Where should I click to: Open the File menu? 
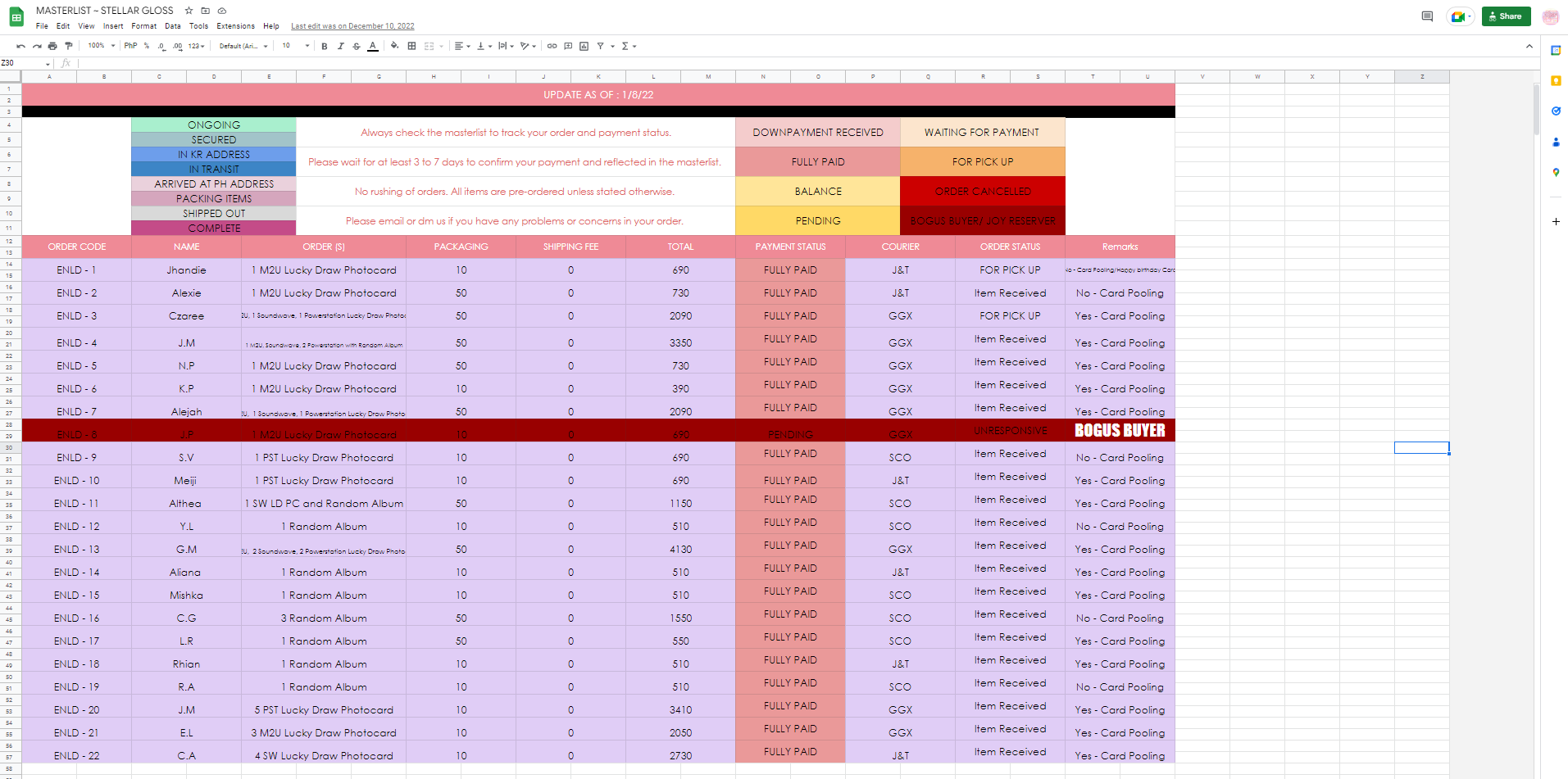coord(42,26)
